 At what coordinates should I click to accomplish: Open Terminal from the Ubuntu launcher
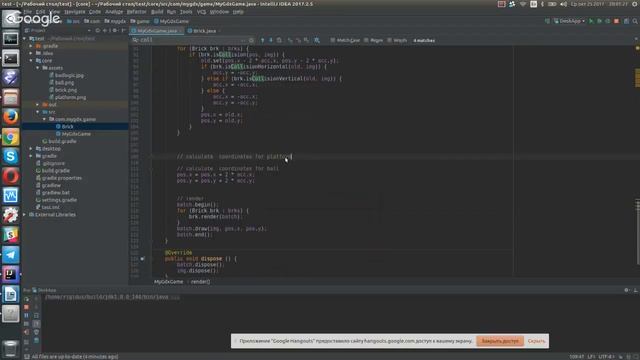pyautogui.click(x=11, y=58)
